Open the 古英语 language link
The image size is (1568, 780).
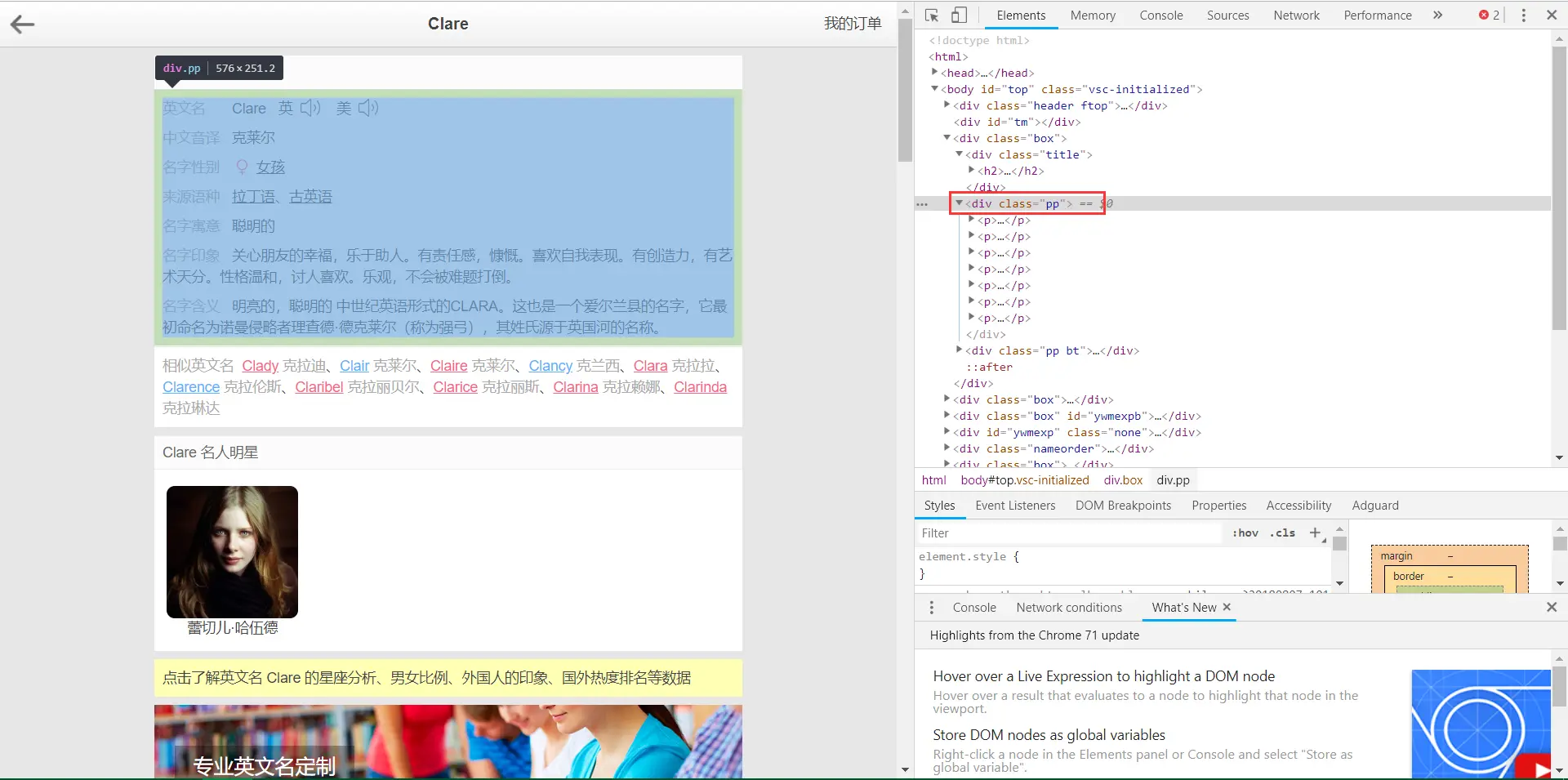(310, 197)
